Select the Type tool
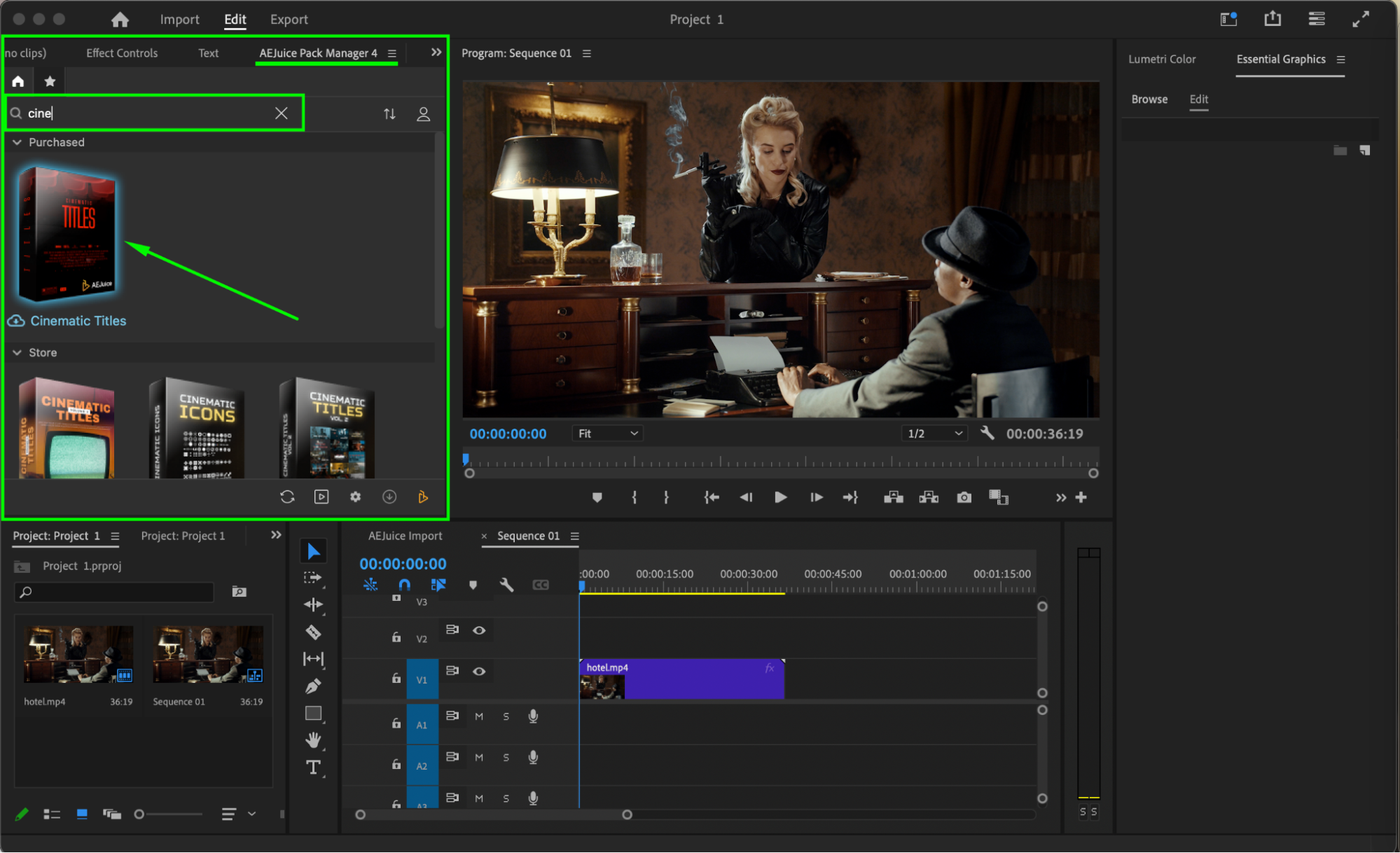Image resolution: width=1400 pixels, height=853 pixels. click(x=313, y=768)
